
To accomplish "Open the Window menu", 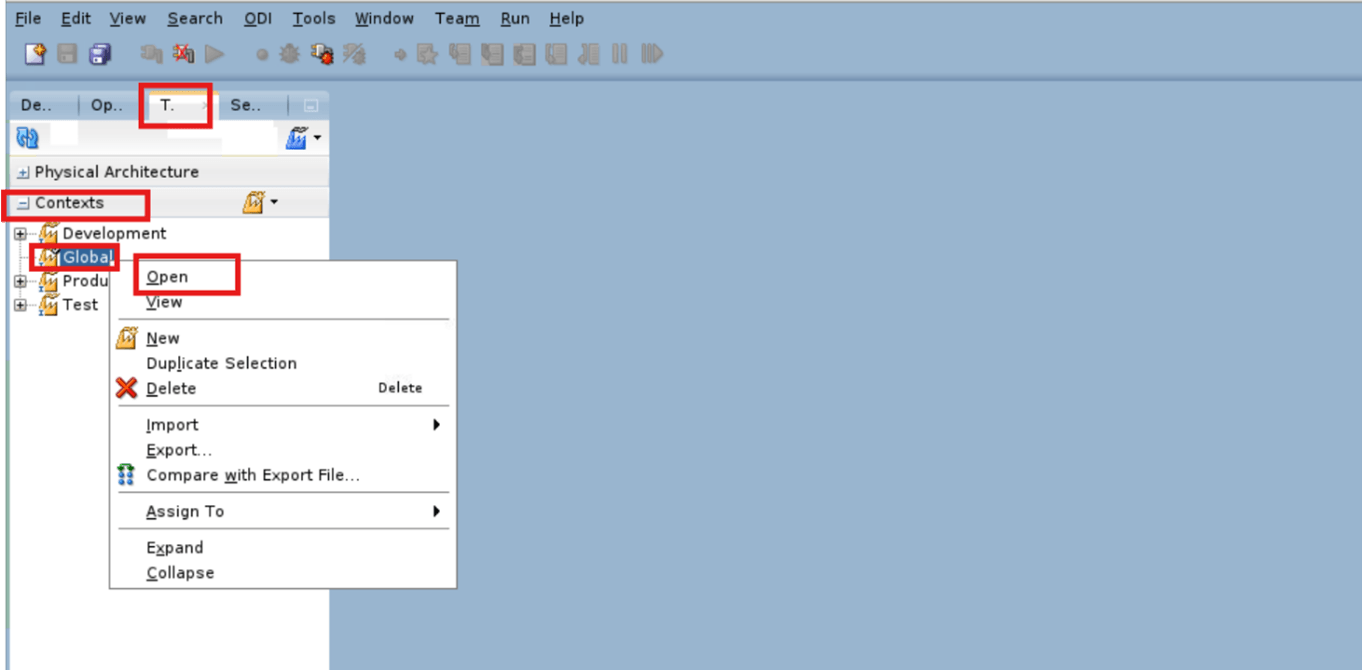I will (x=384, y=19).
